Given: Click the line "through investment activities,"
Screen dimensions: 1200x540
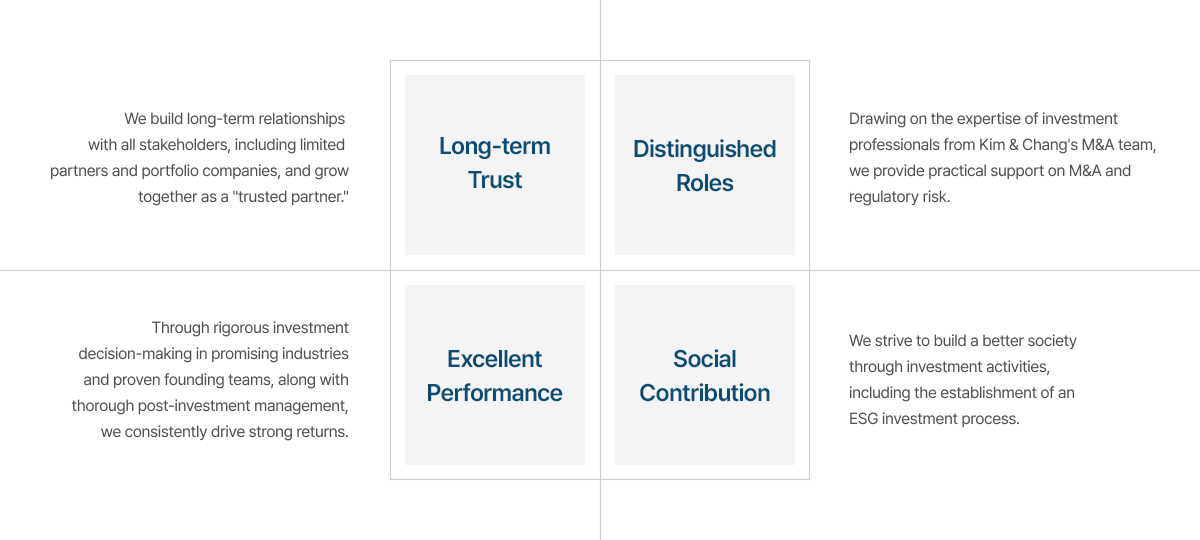Looking at the screenshot, I should pyautogui.click(x=949, y=366).
